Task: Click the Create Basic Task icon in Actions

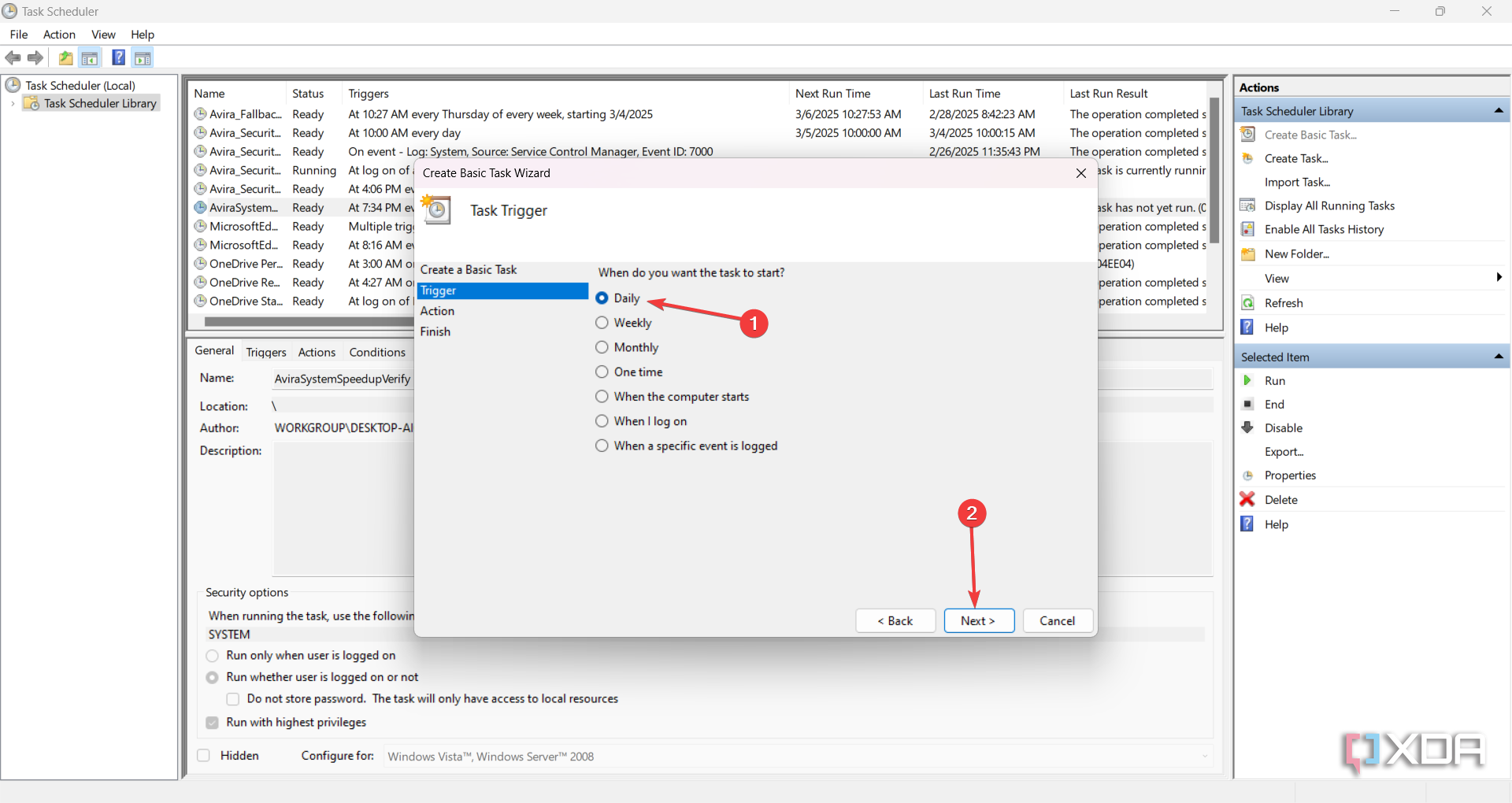Action: 1248,135
